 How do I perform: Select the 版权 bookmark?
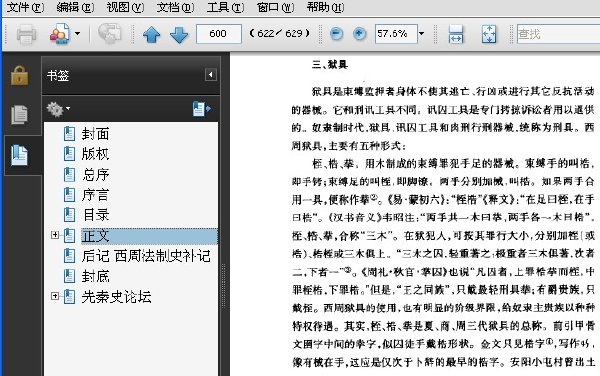(x=95, y=154)
